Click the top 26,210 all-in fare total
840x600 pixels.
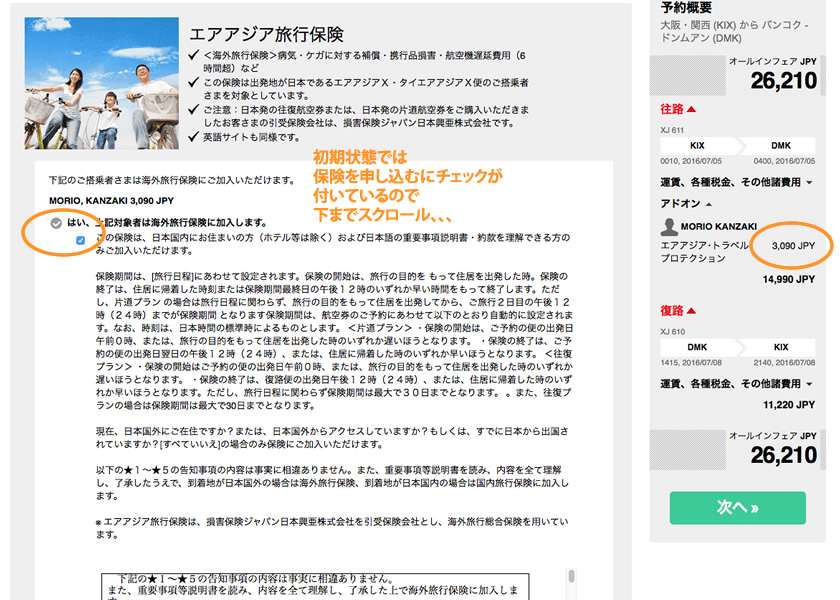[783, 81]
